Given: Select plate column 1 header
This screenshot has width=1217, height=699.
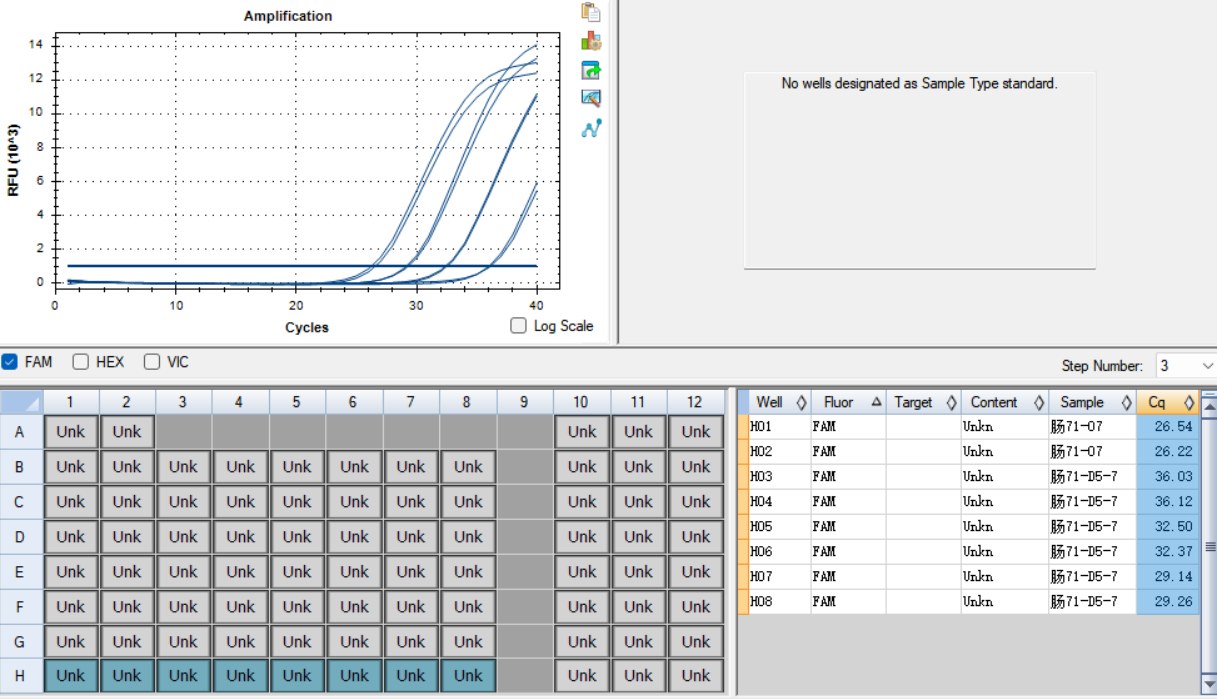Looking at the screenshot, I should (71, 402).
